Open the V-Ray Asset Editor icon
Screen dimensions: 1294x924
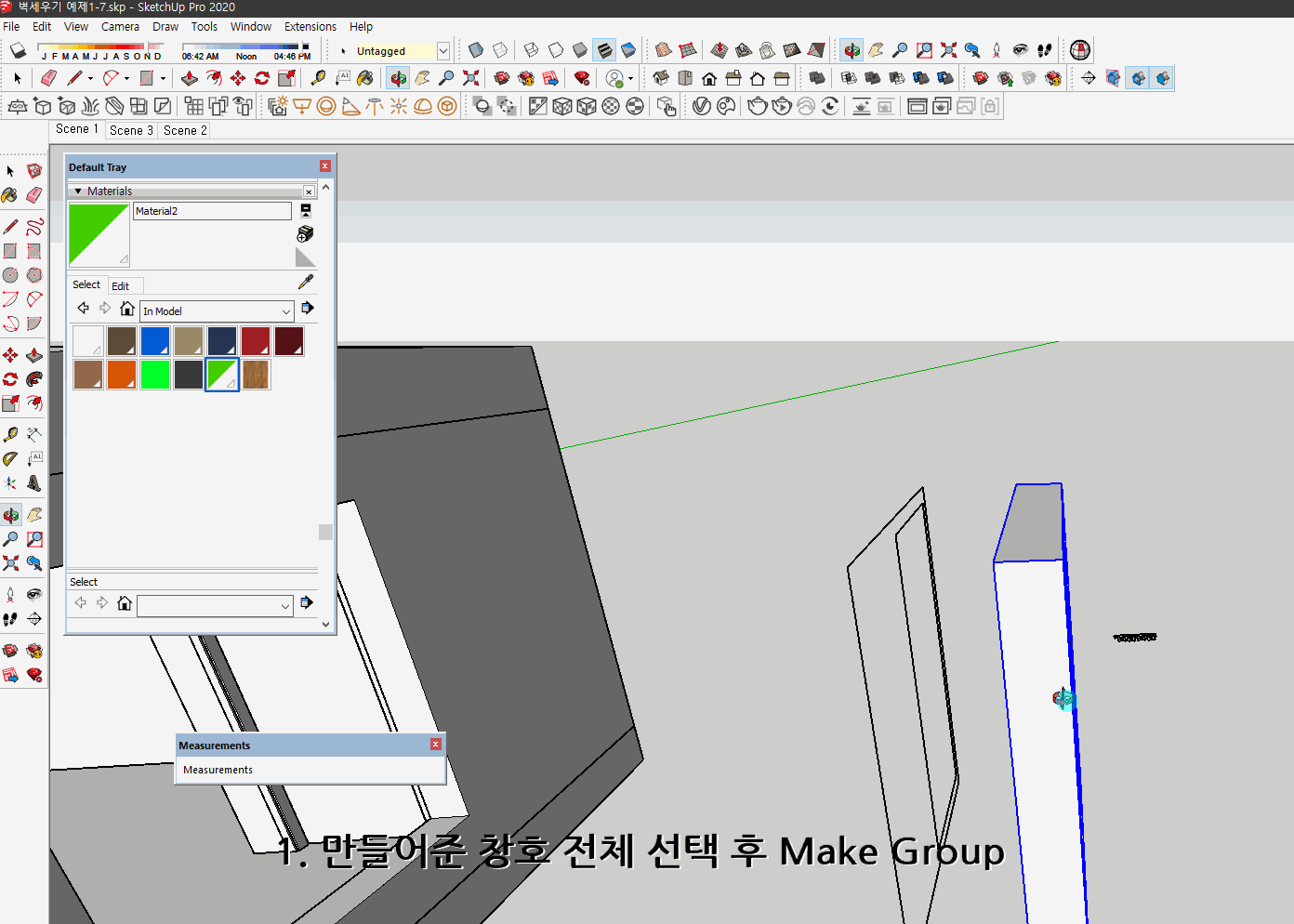click(702, 106)
